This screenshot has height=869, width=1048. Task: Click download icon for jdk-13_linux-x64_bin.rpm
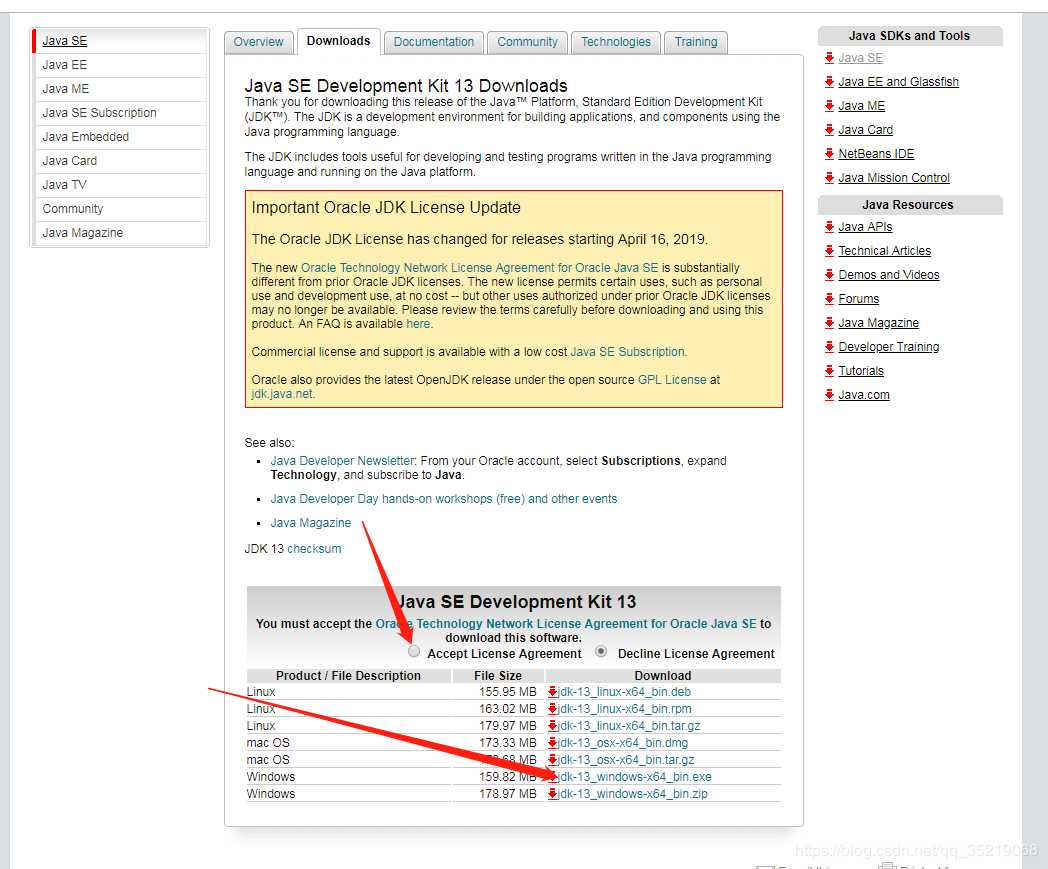pyautogui.click(x=553, y=709)
